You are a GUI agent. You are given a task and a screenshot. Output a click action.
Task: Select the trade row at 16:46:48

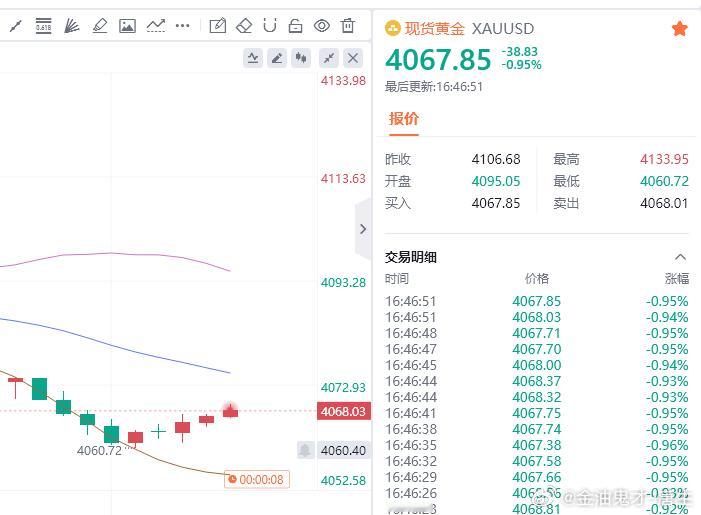point(536,333)
